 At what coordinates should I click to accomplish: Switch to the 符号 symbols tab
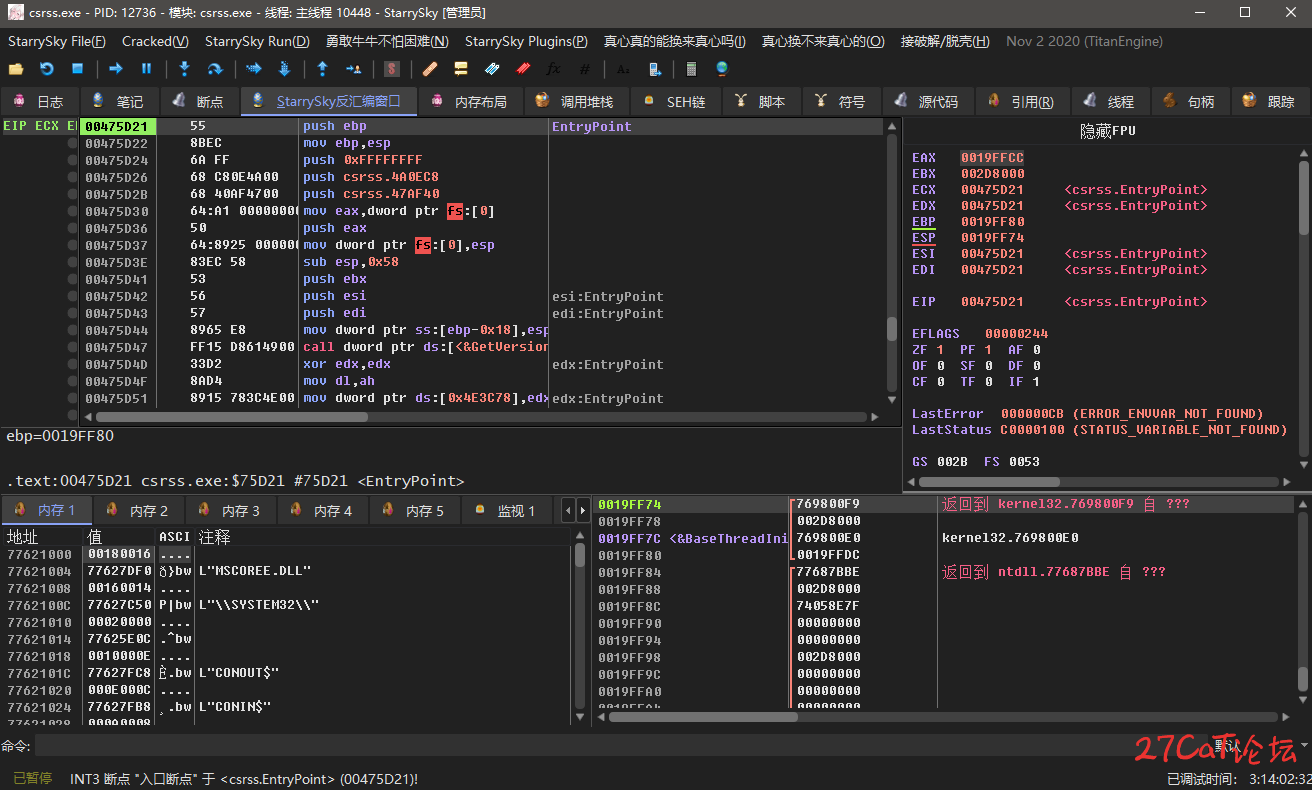(x=841, y=101)
